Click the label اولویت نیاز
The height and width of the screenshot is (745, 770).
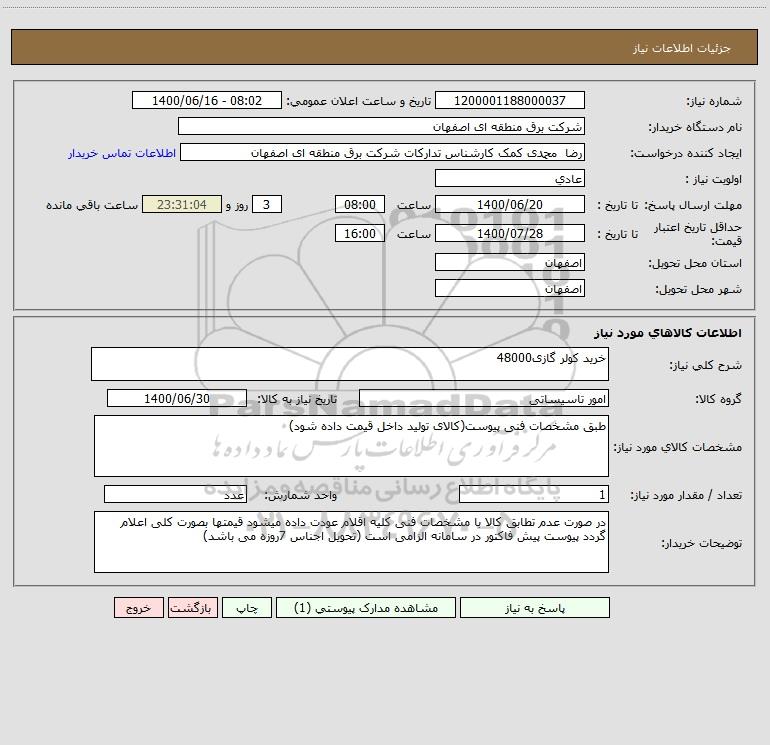714,179
